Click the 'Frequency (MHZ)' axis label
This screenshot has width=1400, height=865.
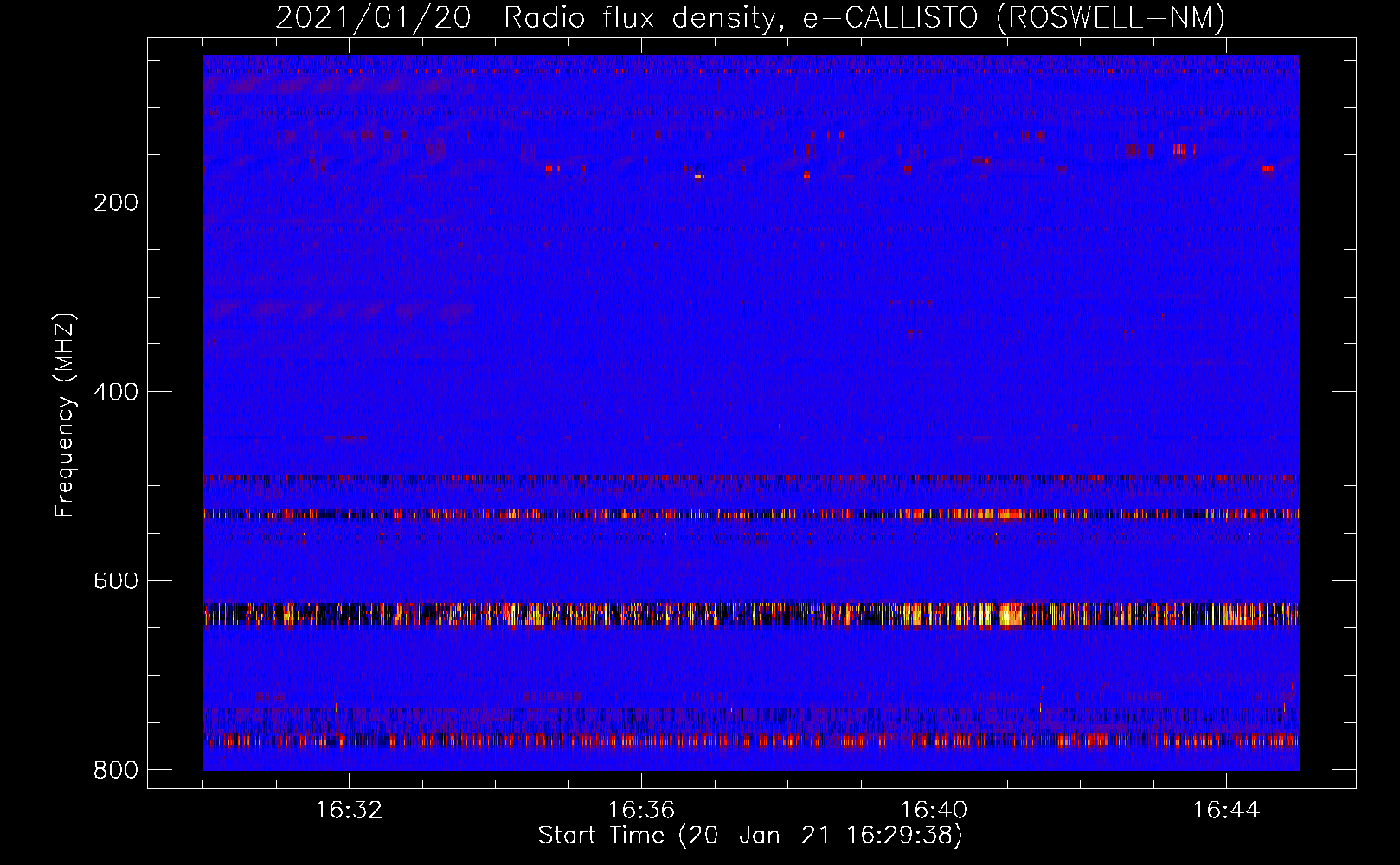(65, 415)
